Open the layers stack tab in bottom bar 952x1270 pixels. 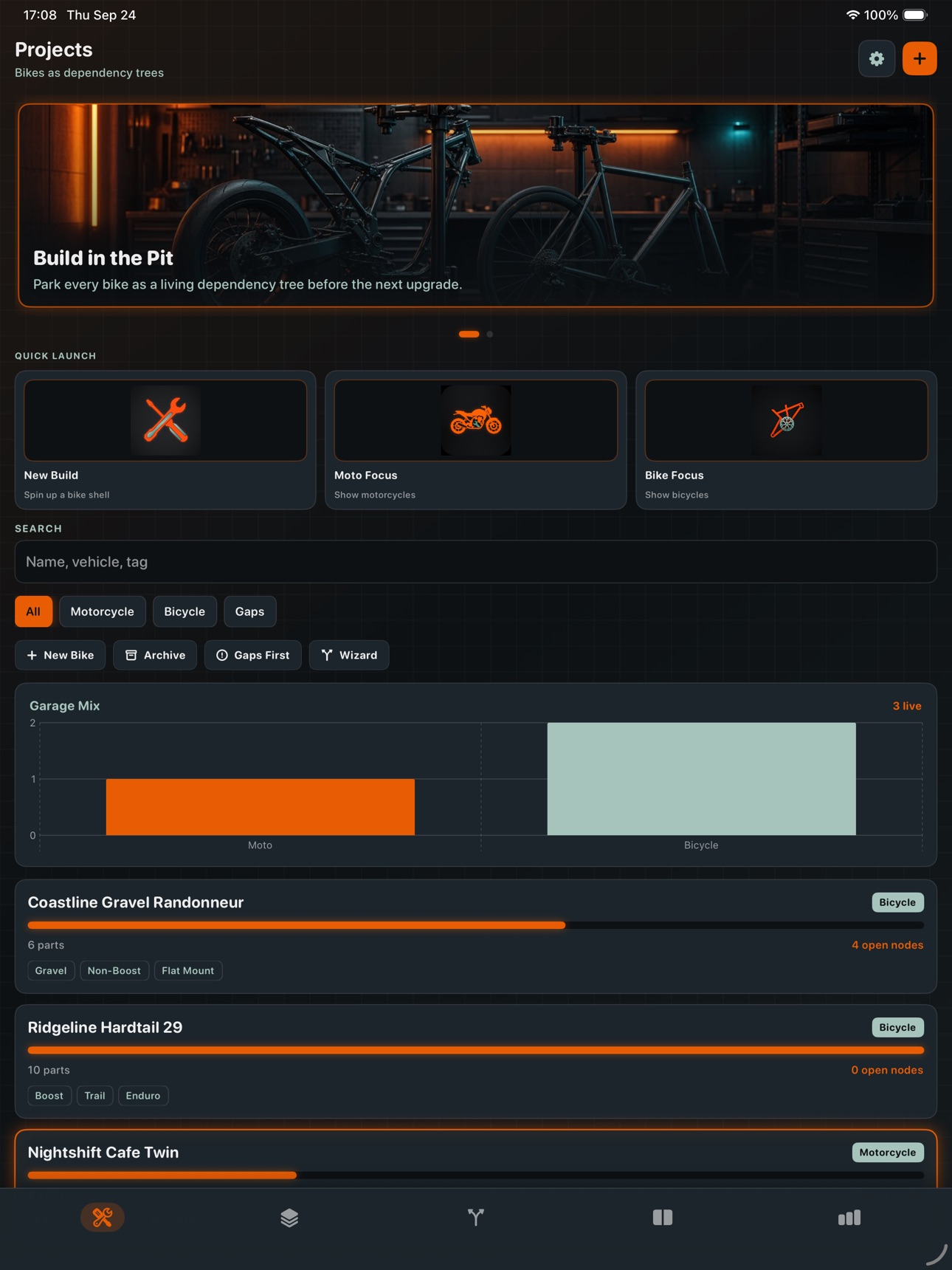(x=289, y=1218)
